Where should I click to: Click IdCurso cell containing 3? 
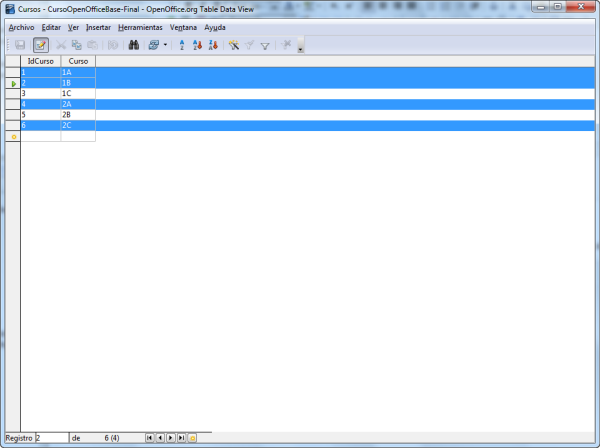pyautogui.click(x=41, y=93)
